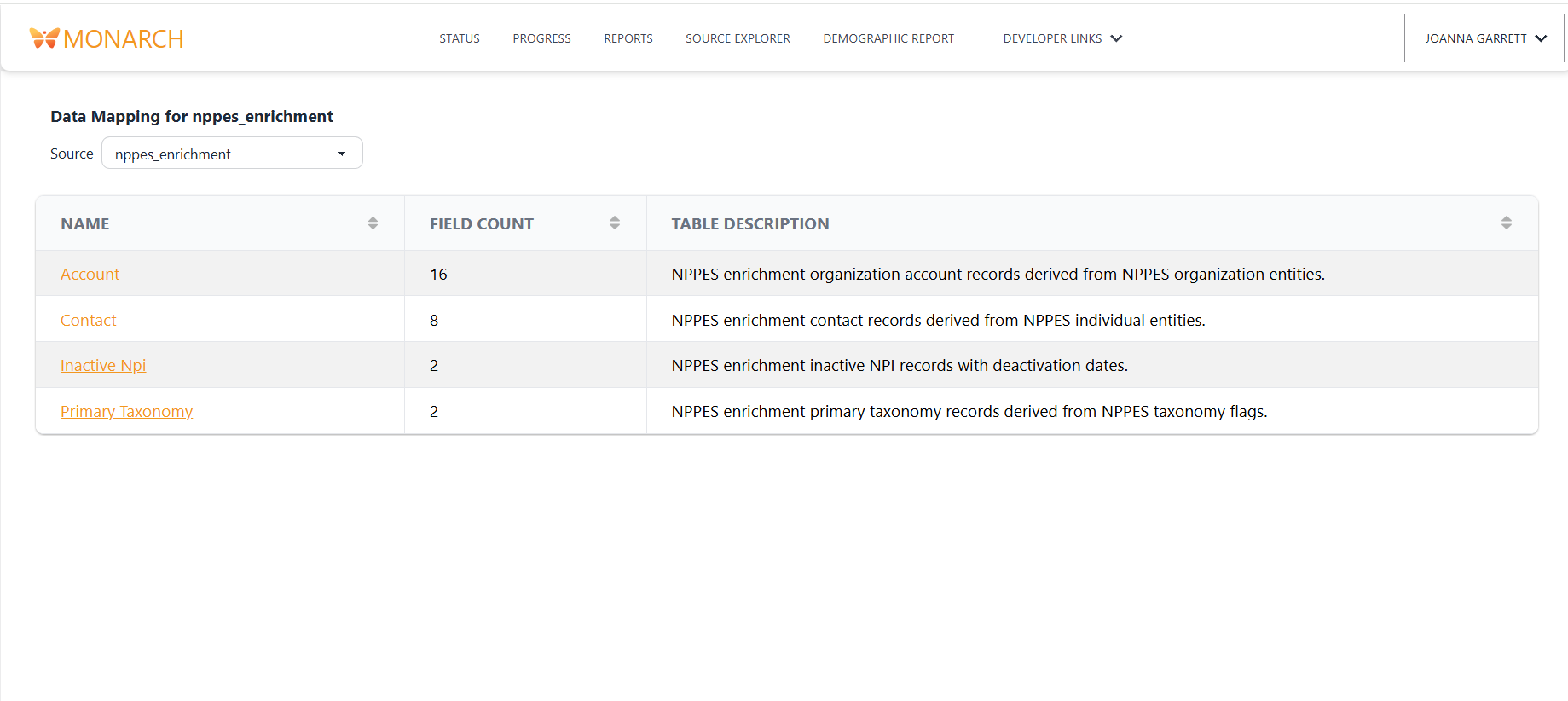The width and height of the screenshot is (1568, 701).
Task: Open the Primary Taxonomy table link
Action: tap(126, 412)
